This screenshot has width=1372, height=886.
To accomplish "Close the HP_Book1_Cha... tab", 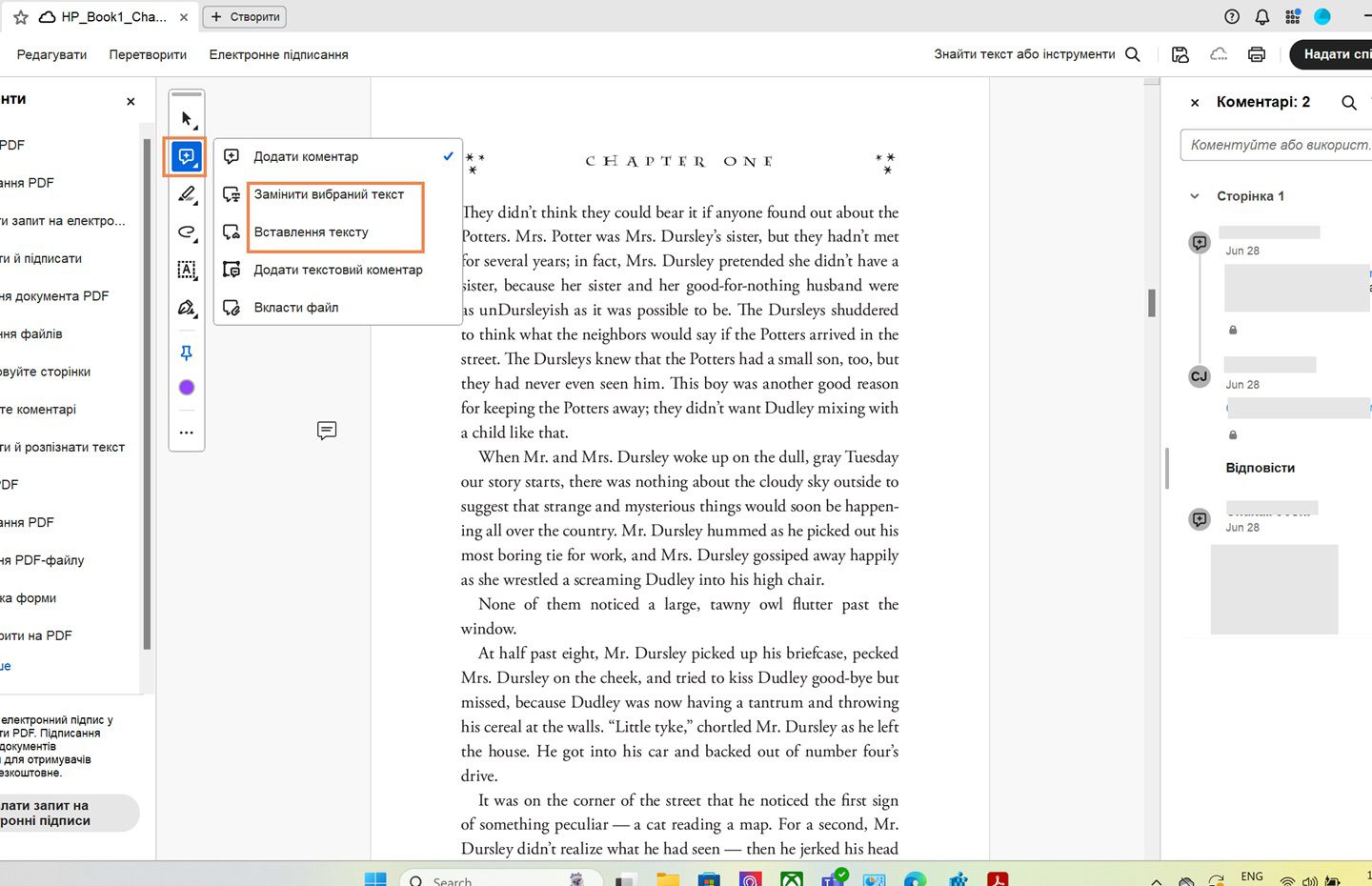I will tap(184, 17).
